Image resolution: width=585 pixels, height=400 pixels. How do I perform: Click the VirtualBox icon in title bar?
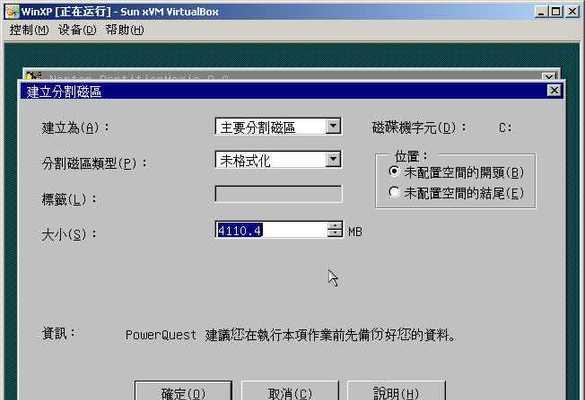coord(11,11)
